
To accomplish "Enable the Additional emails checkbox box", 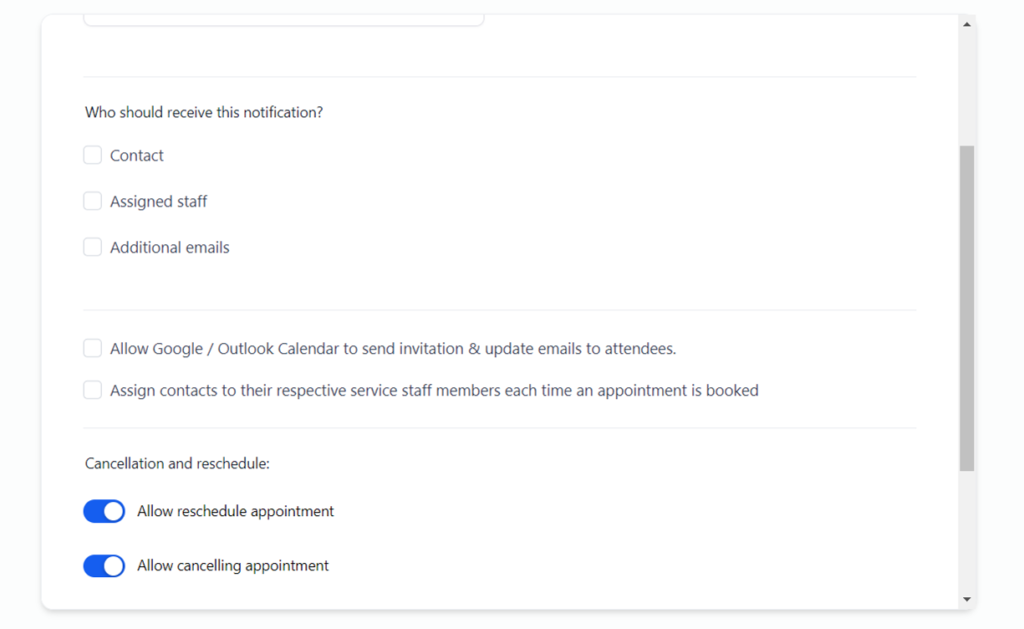I will tap(93, 247).
